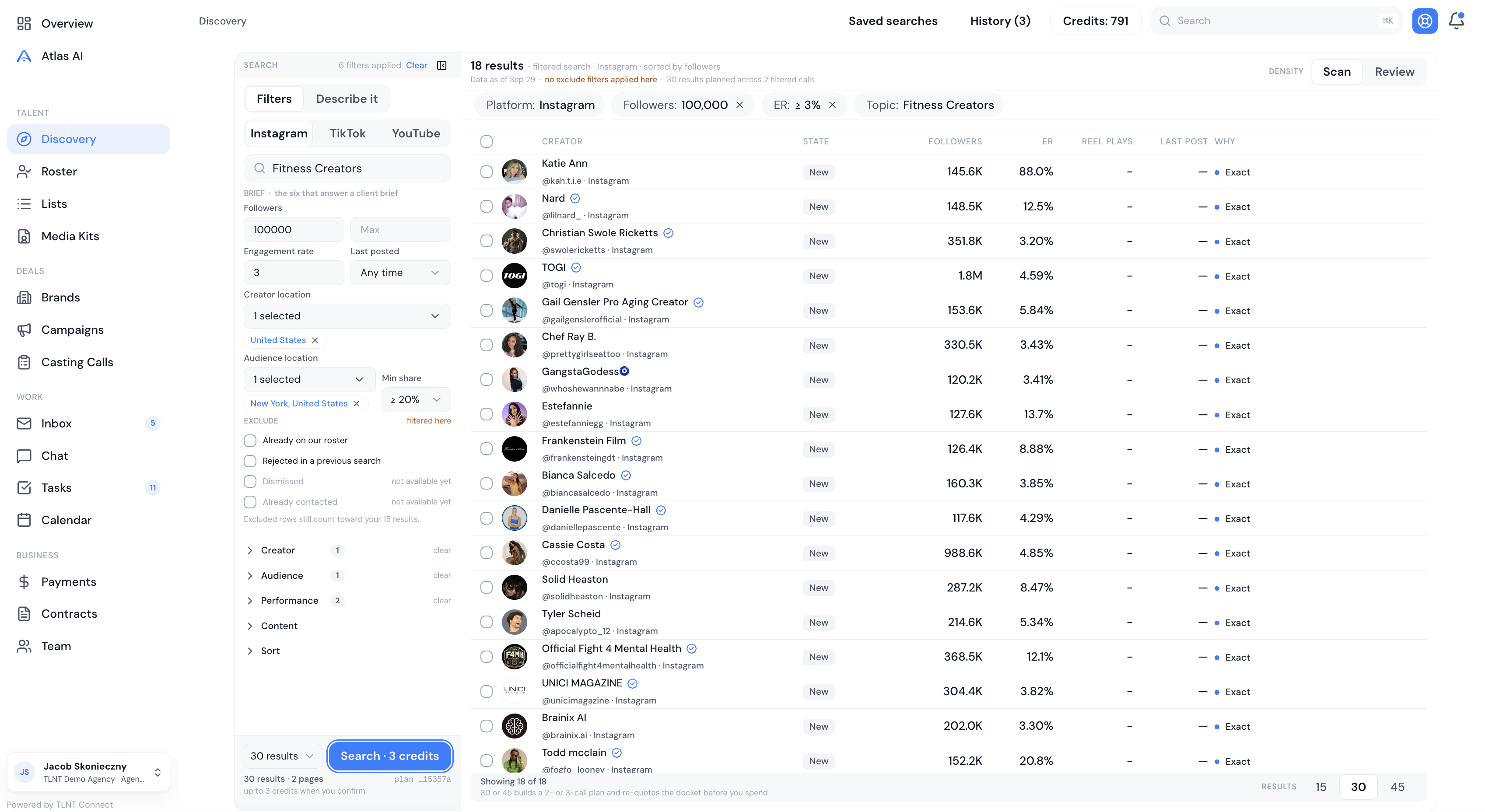The width and height of the screenshot is (1485, 812).
Task: Click the Media Kits document icon
Action: click(24, 236)
